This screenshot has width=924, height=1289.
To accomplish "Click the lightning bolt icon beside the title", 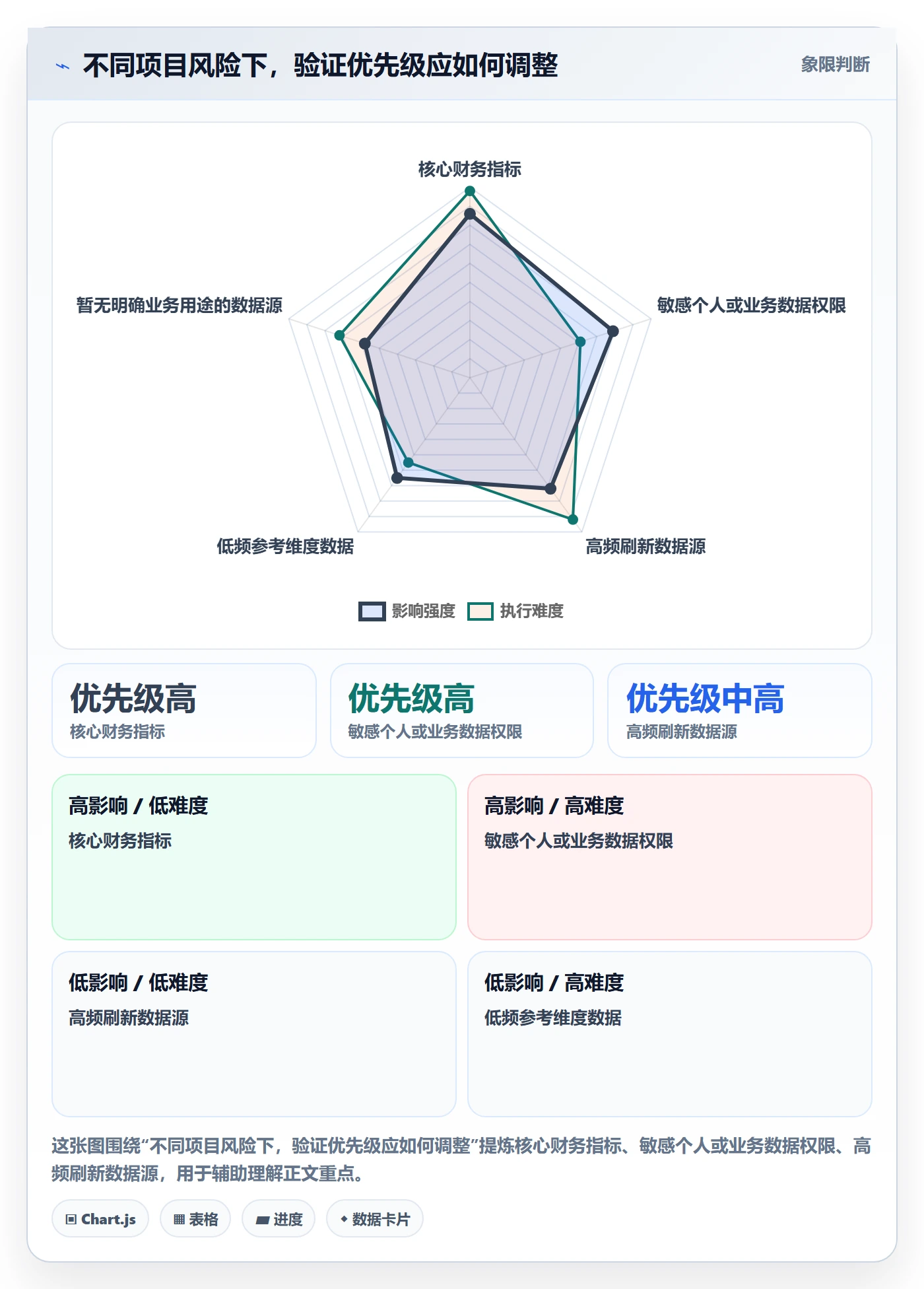I will 63,66.
